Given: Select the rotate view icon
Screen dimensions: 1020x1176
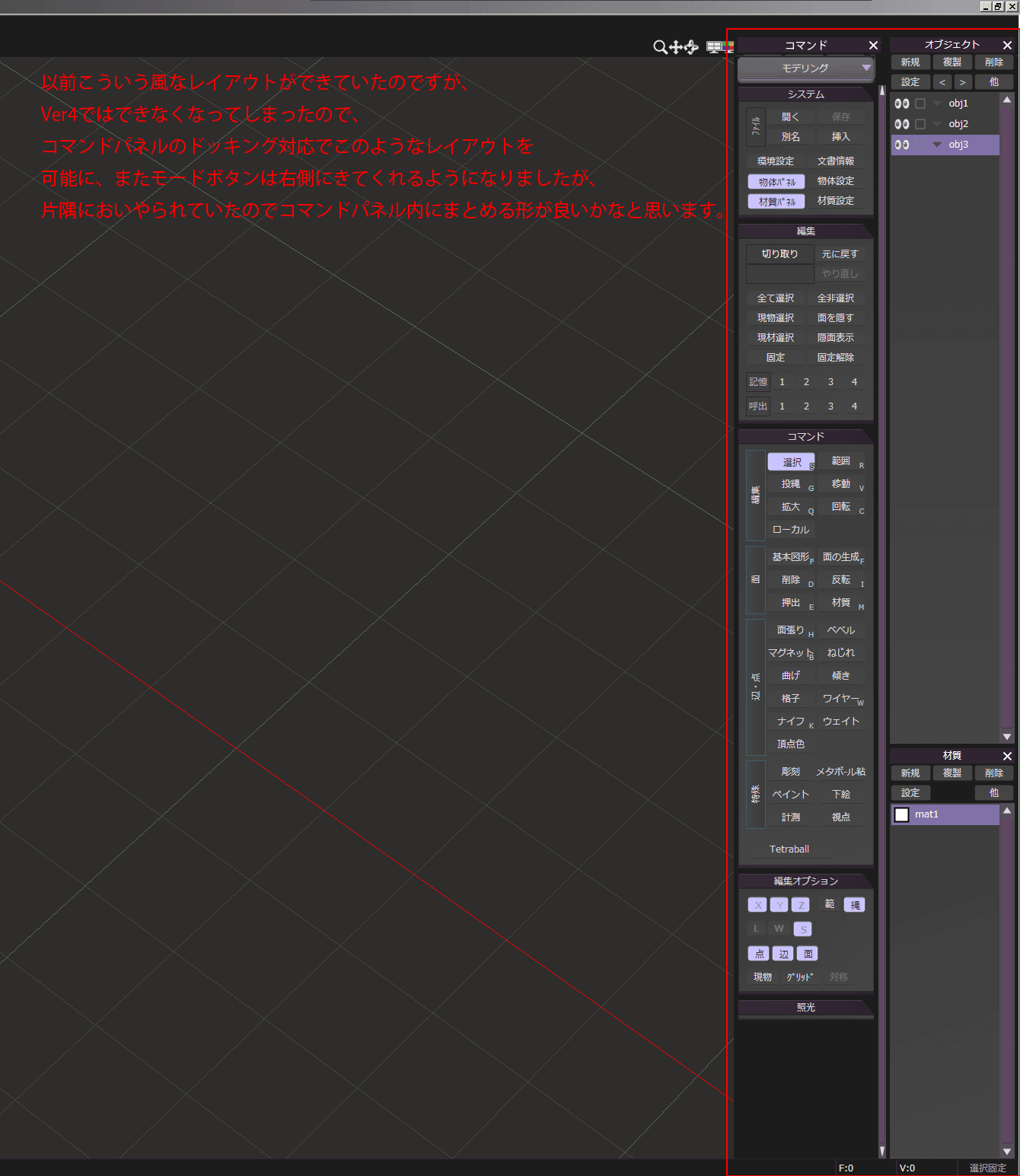Looking at the screenshot, I should point(691,47).
